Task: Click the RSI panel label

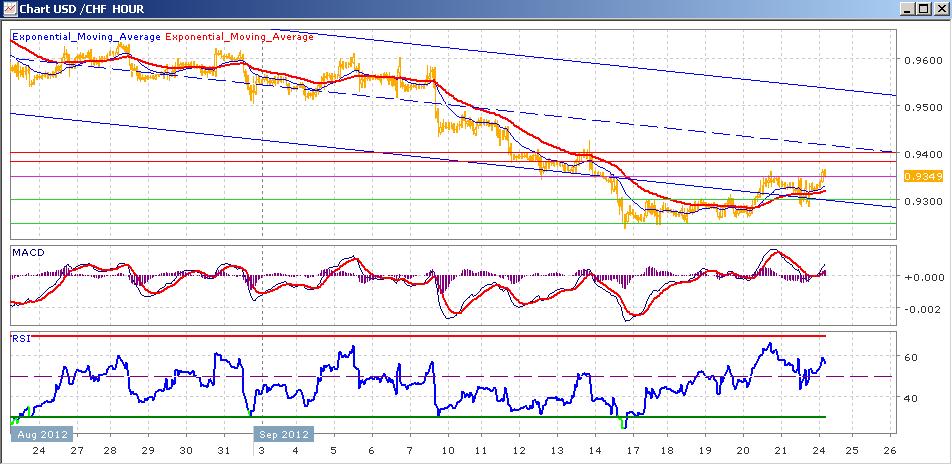Action: [21, 338]
